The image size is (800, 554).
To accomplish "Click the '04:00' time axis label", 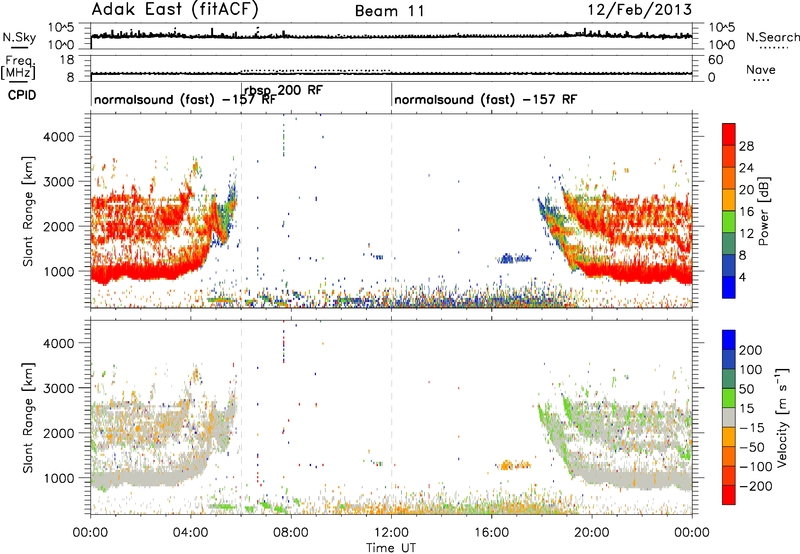I will click(190, 533).
